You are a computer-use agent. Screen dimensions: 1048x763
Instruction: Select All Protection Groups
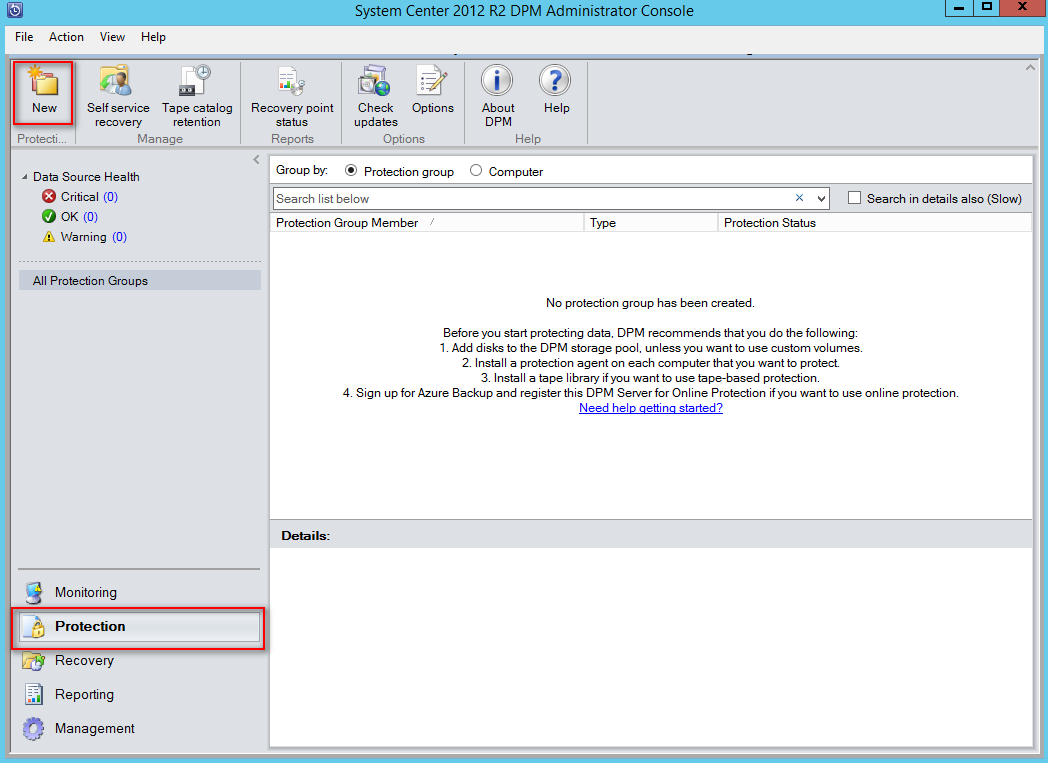tap(140, 281)
